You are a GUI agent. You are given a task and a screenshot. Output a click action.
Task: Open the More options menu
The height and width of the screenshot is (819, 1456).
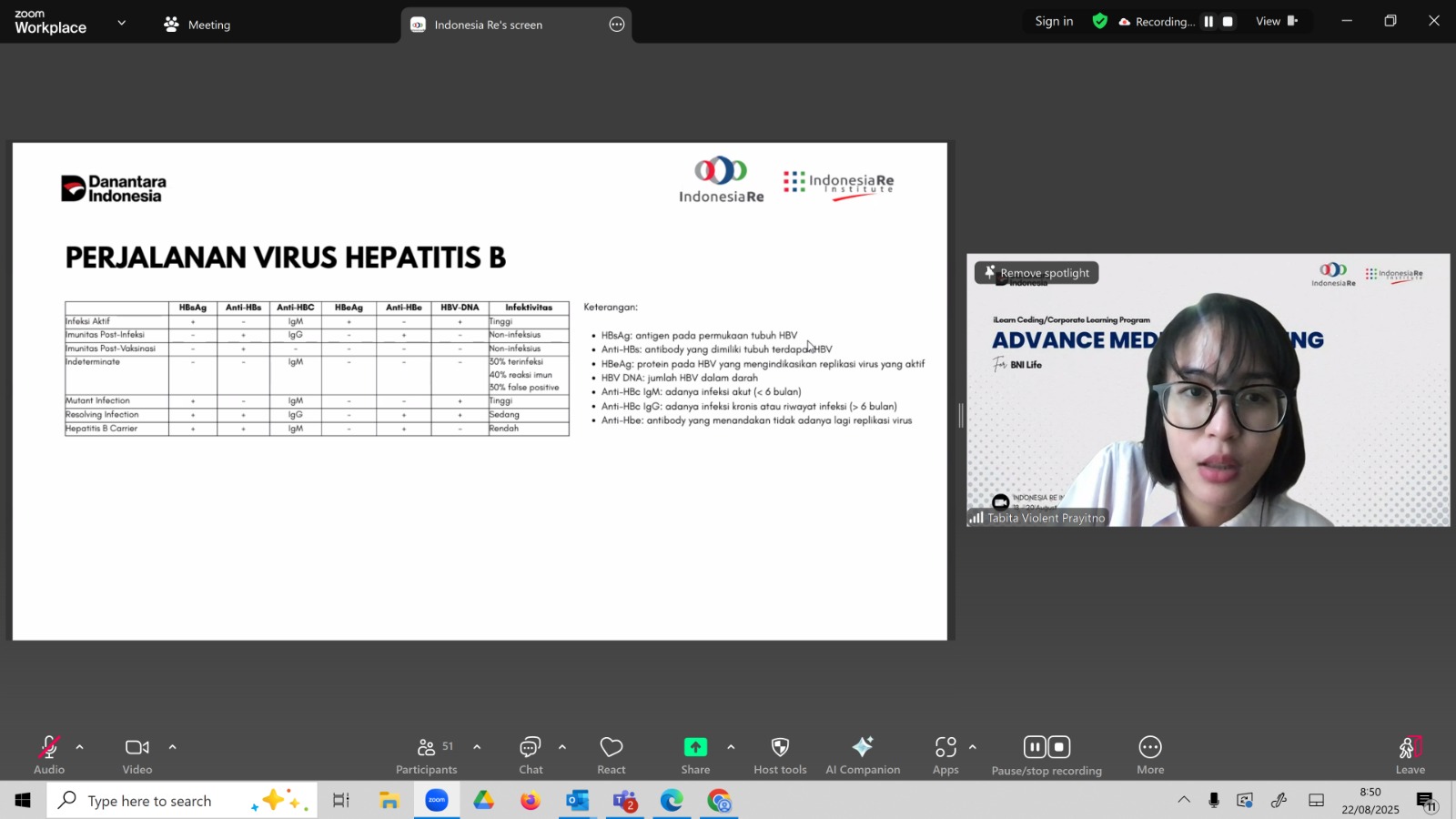click(x=1149, y=754)
